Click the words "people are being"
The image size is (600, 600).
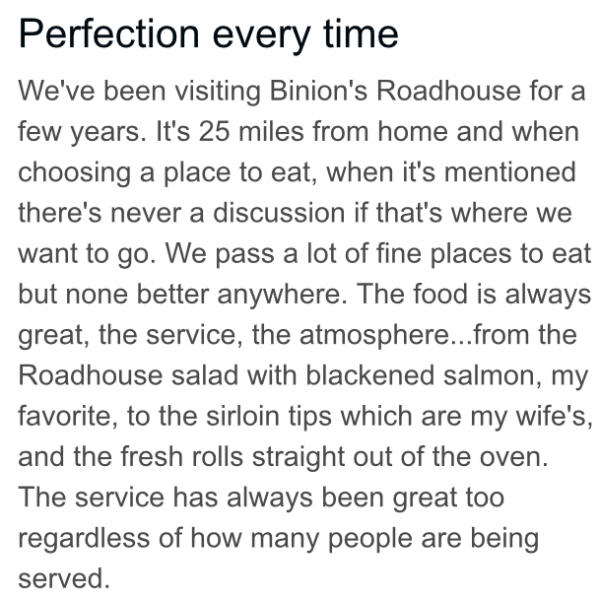(x=434, y=539)
